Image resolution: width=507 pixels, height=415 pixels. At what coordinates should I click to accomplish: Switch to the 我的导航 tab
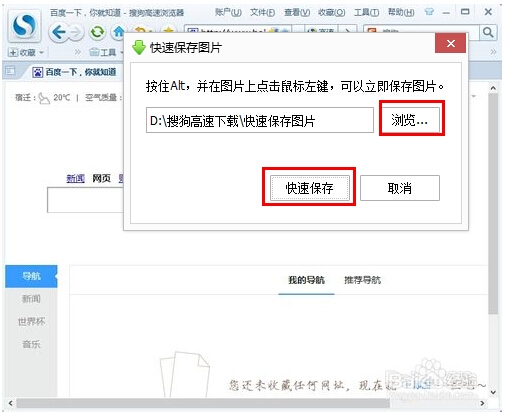[x=306, y=280]
